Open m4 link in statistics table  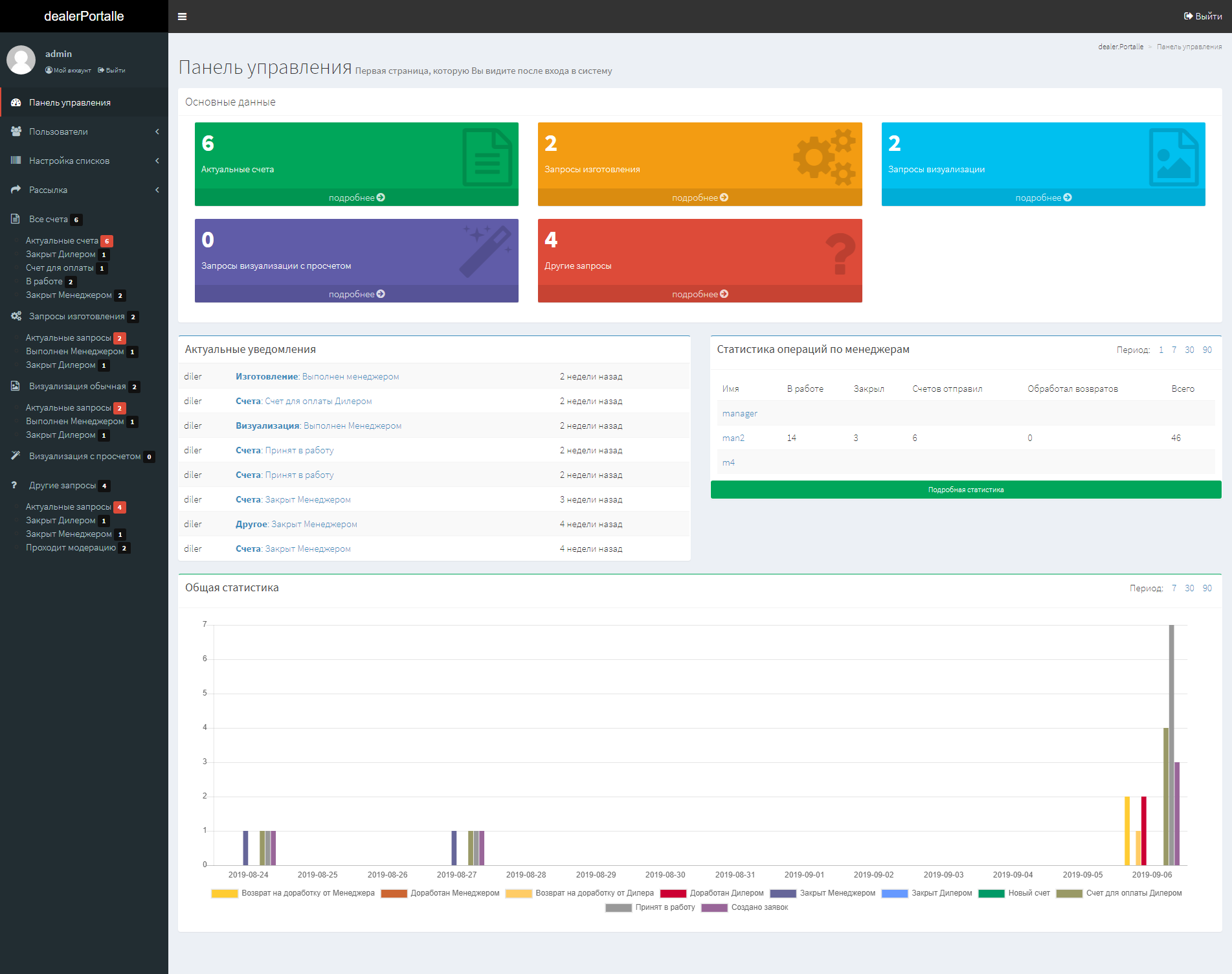(x=728, y=462)
